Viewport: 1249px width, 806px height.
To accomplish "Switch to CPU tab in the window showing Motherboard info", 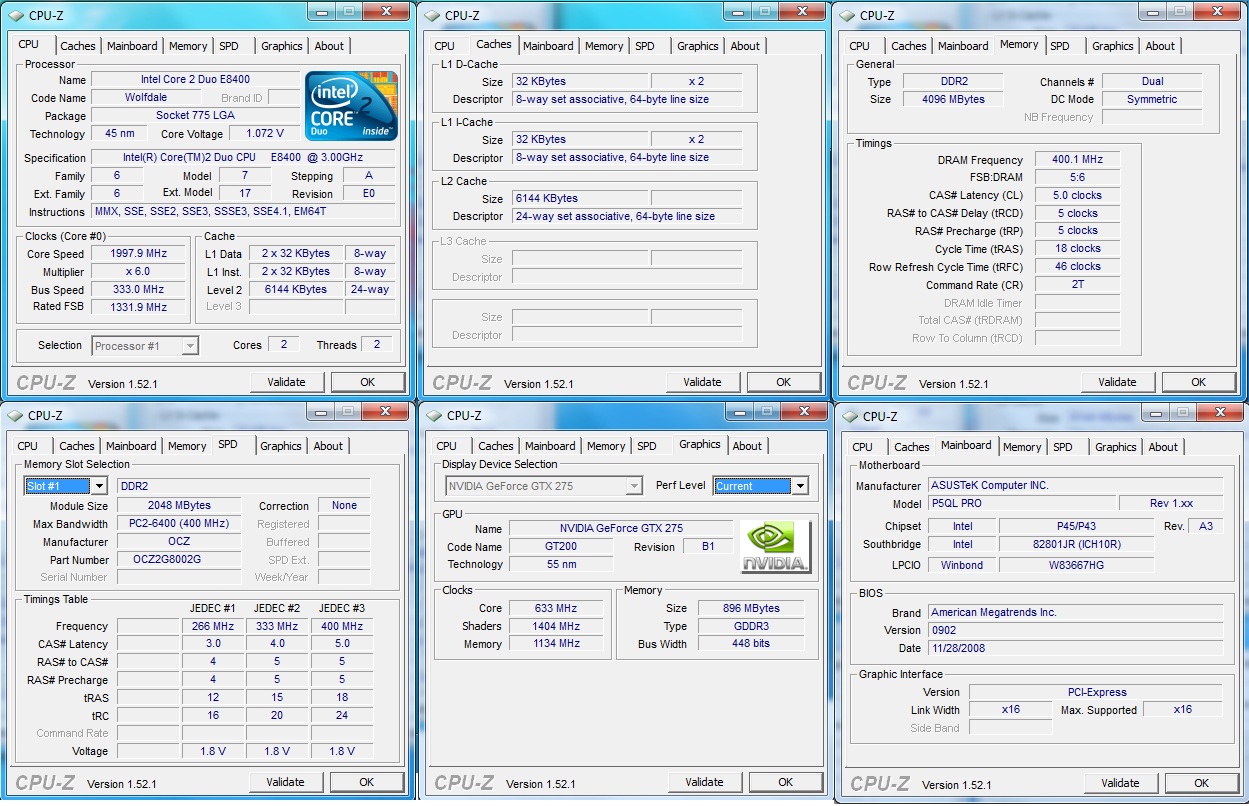I will tap(862, 447).
